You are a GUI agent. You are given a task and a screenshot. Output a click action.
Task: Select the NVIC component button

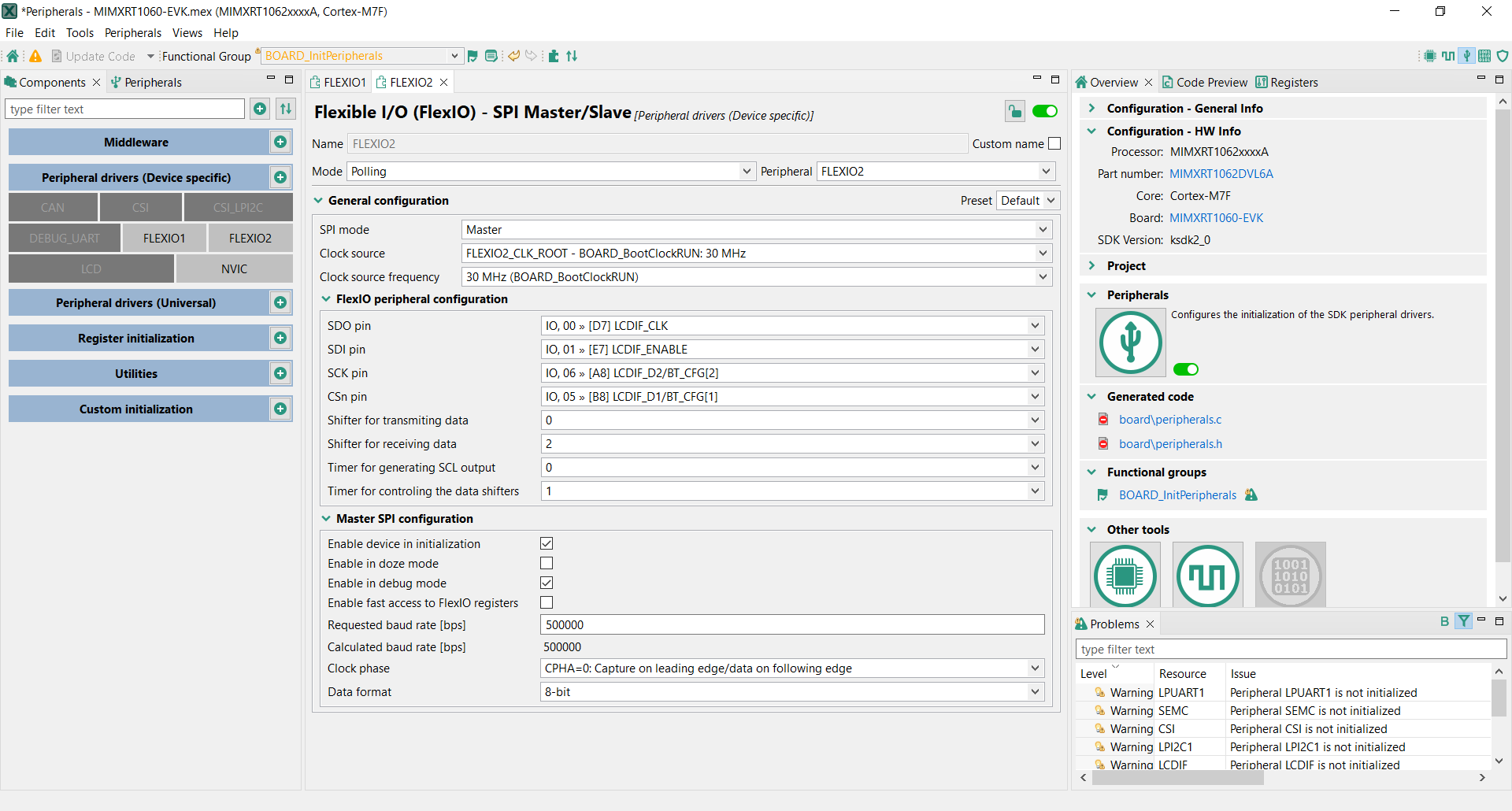tap(234, 269)
